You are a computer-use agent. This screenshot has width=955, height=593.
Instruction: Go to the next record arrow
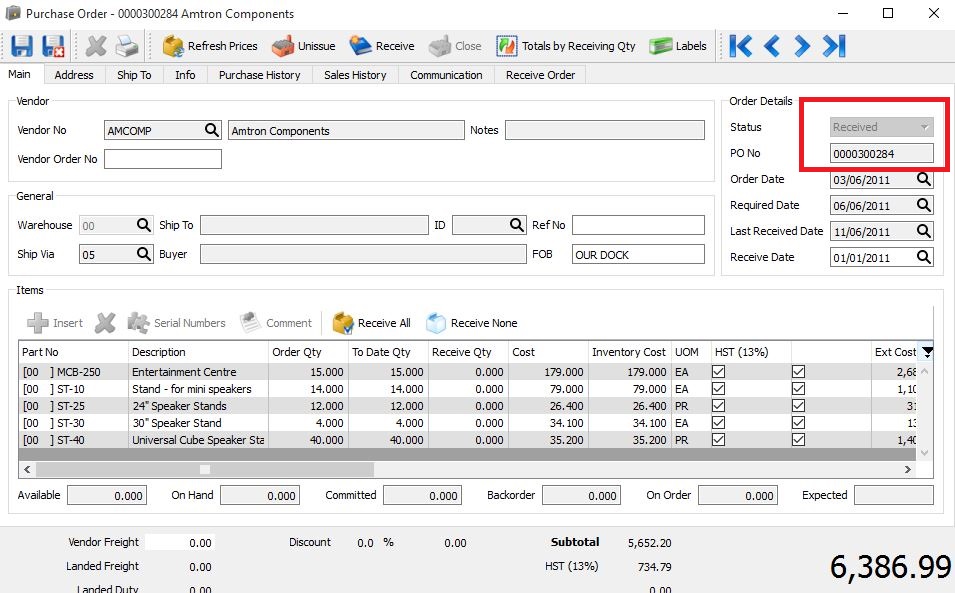tap(802, 46)
